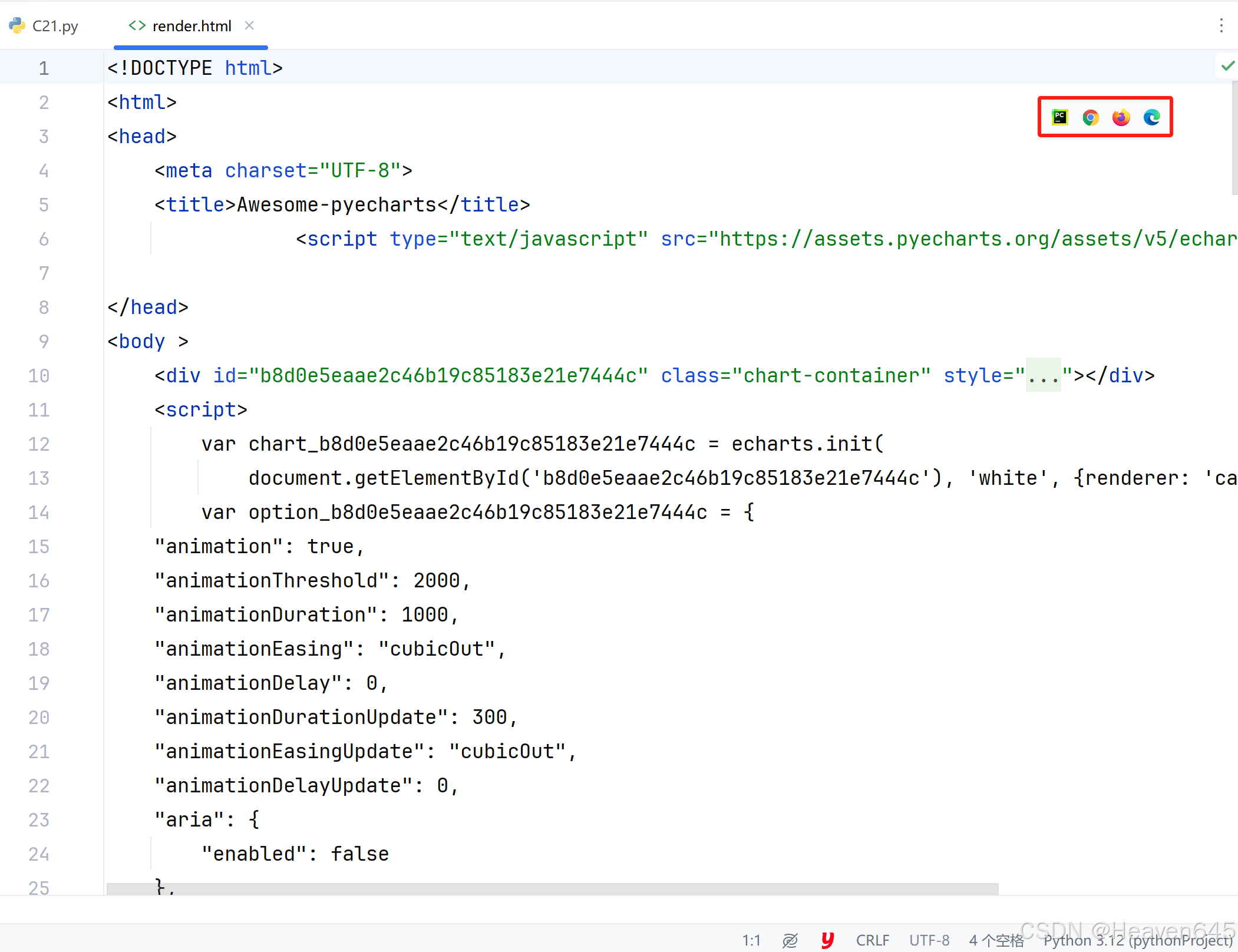The image size is (1238, 952).
Task: Click the red Y plugin icon in status bar
Action: point(828,940)
